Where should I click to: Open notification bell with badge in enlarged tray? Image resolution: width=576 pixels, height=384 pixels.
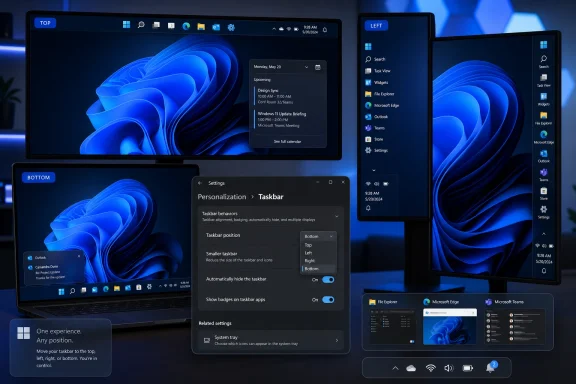pos(491,367)
